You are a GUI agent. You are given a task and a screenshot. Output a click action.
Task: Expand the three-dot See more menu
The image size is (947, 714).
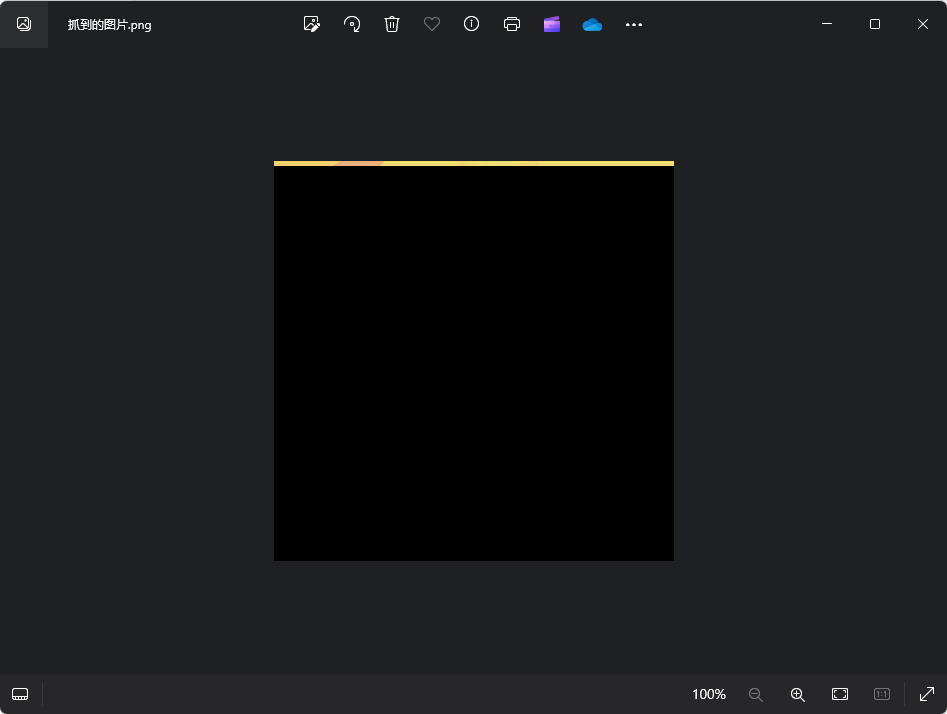point(634,24)
